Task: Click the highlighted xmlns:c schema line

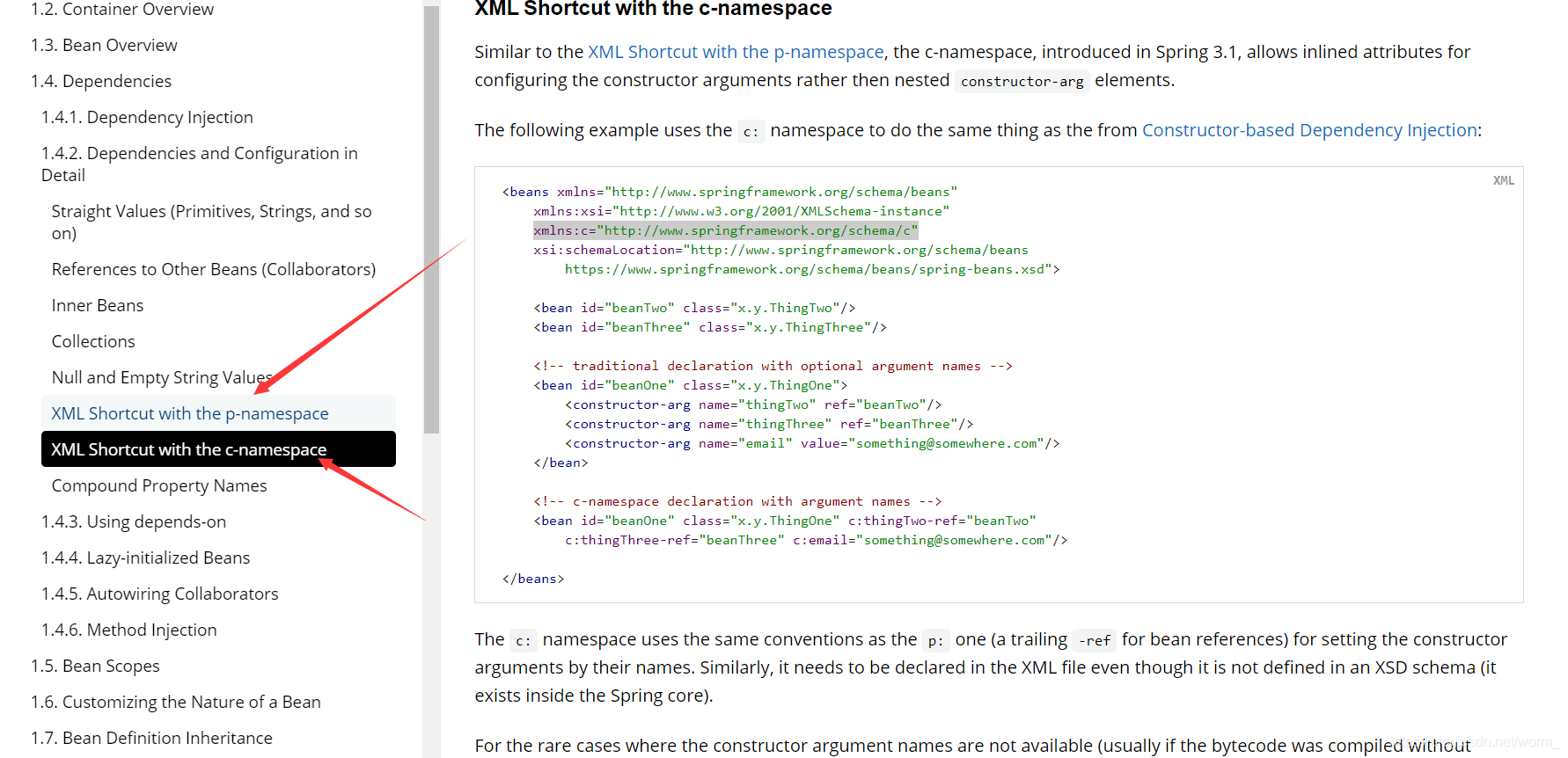Action: pyautogui.click(x=725, y=230)
